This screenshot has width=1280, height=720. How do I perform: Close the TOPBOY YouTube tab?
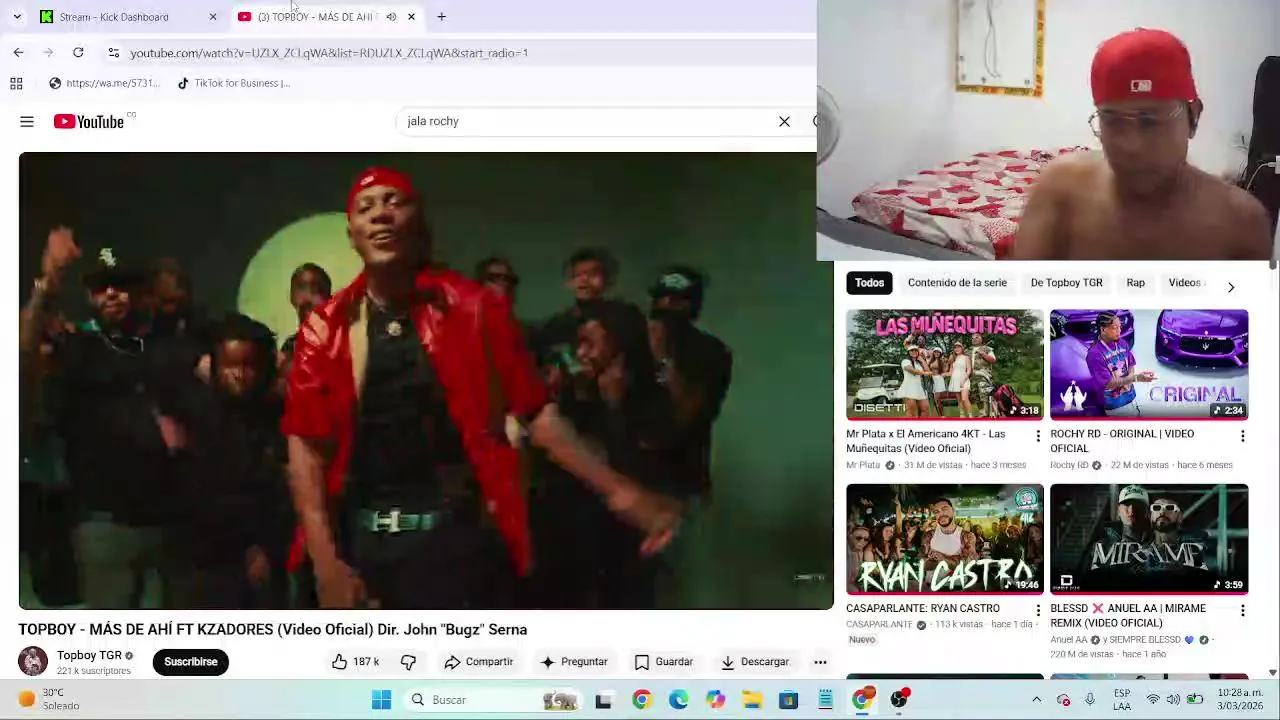(411, 17)
